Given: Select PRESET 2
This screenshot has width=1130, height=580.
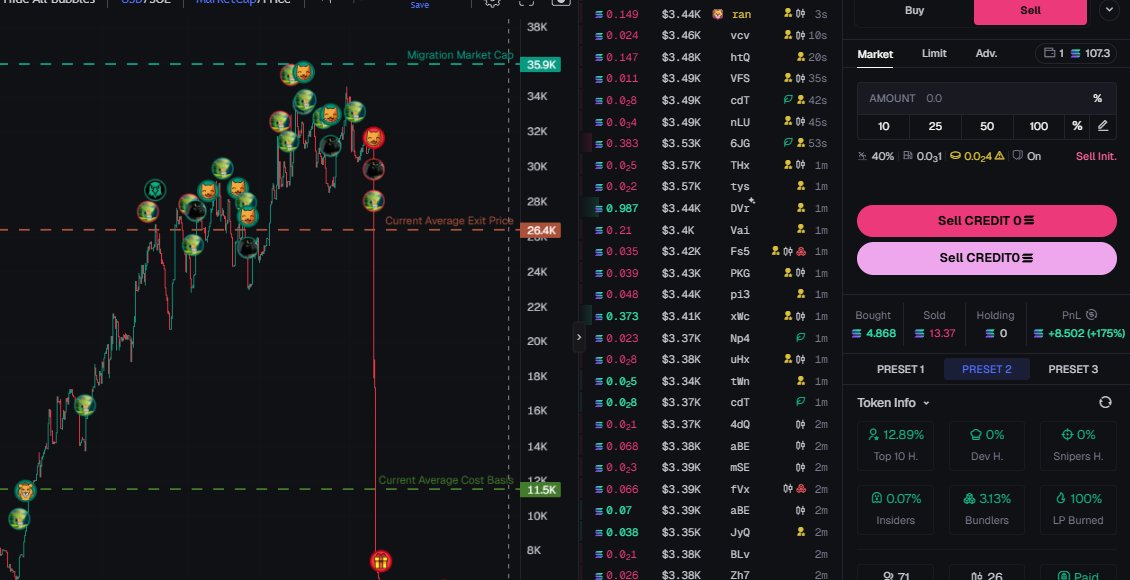Looking at the screenshot, I should (987, 369).
